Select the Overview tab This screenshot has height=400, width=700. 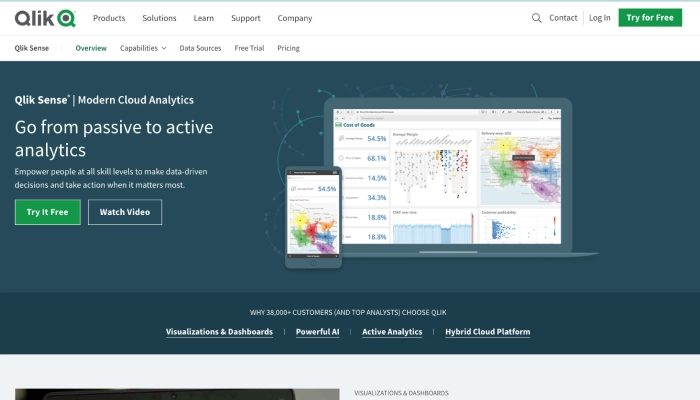[x=91, y=48]
